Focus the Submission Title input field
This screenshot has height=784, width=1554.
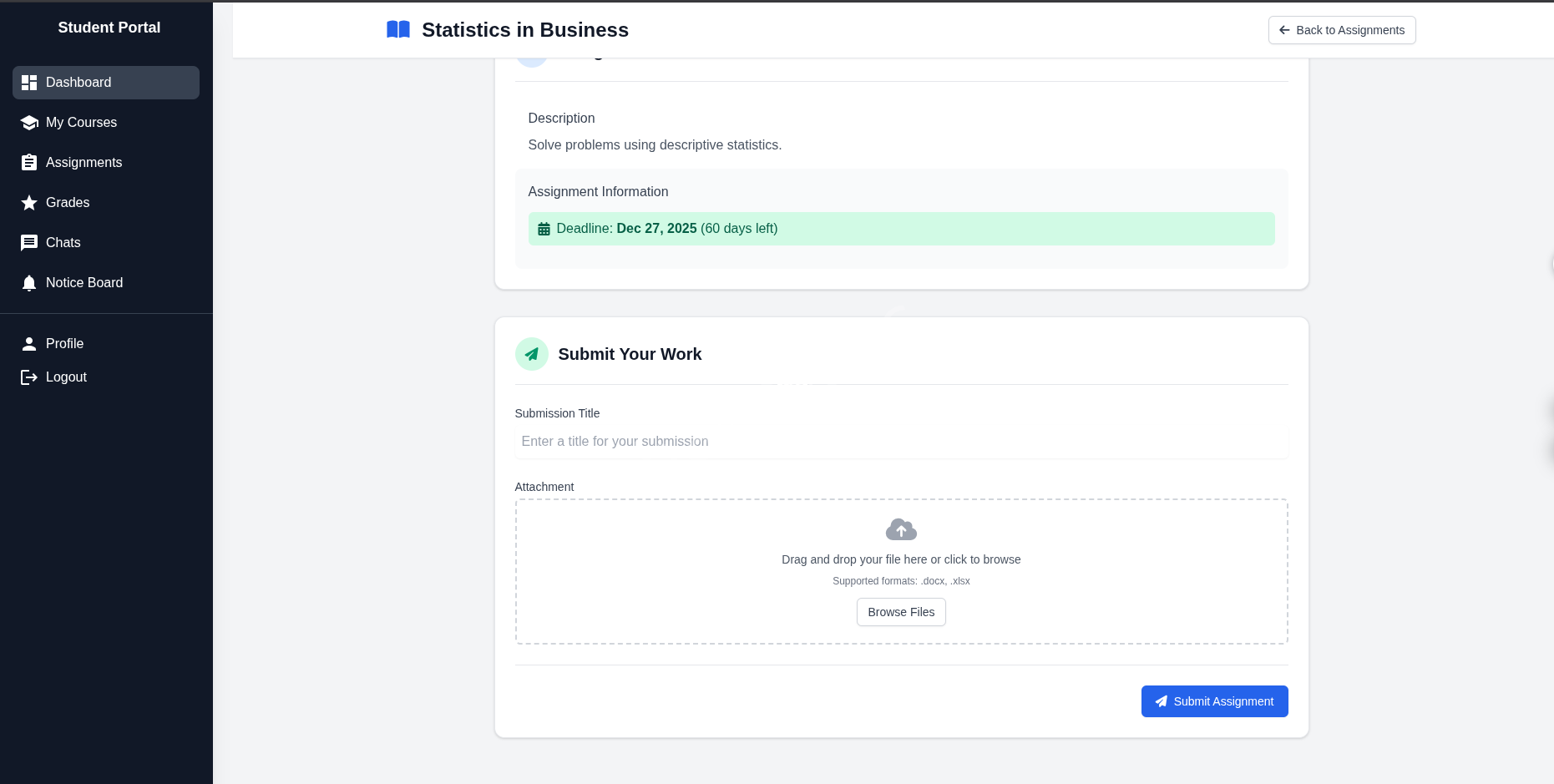pyautogui.click(x=901, y=442)
